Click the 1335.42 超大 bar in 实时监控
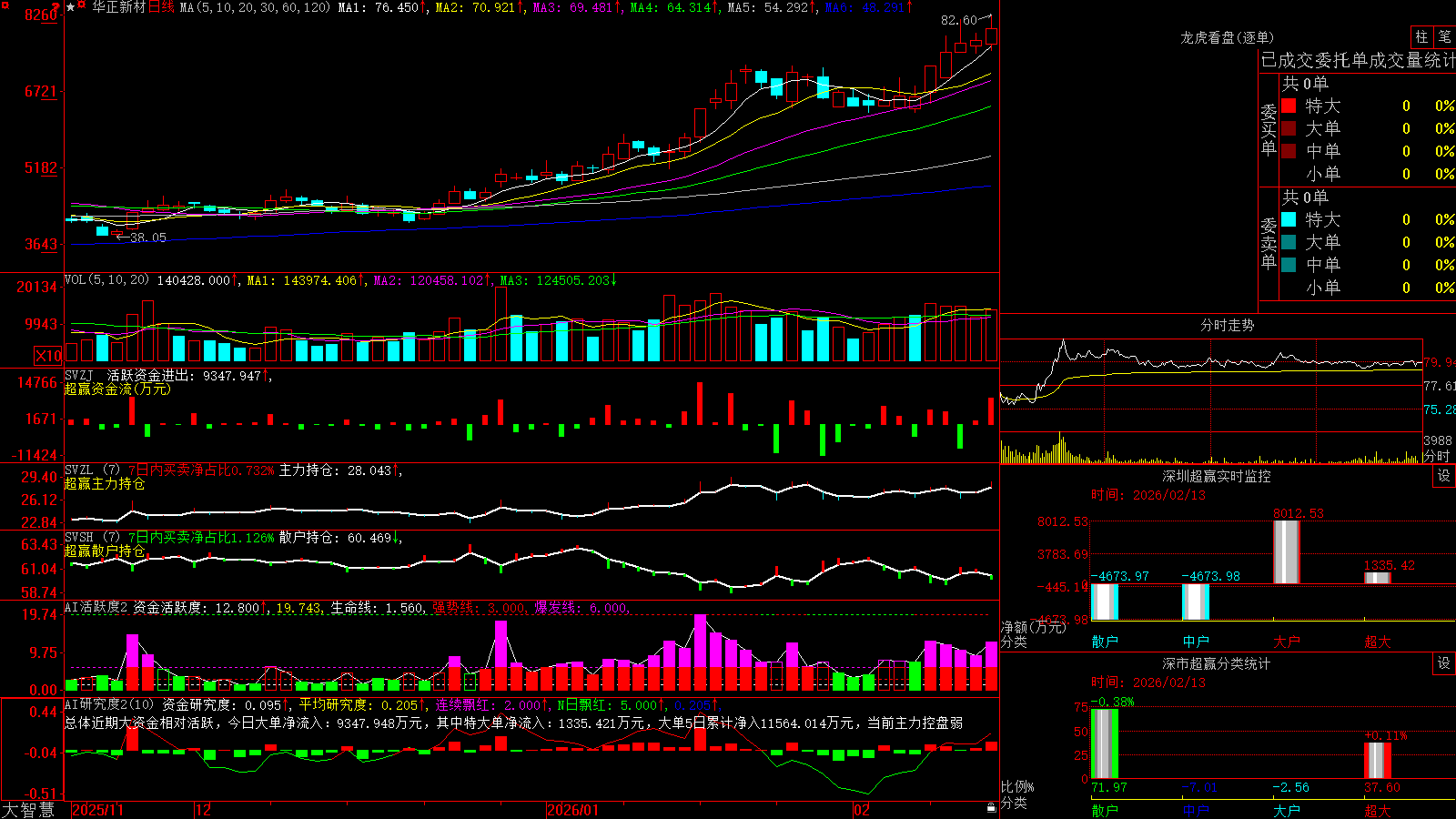Viewport: 1456px width, 819px height. tap(1378, 577)
